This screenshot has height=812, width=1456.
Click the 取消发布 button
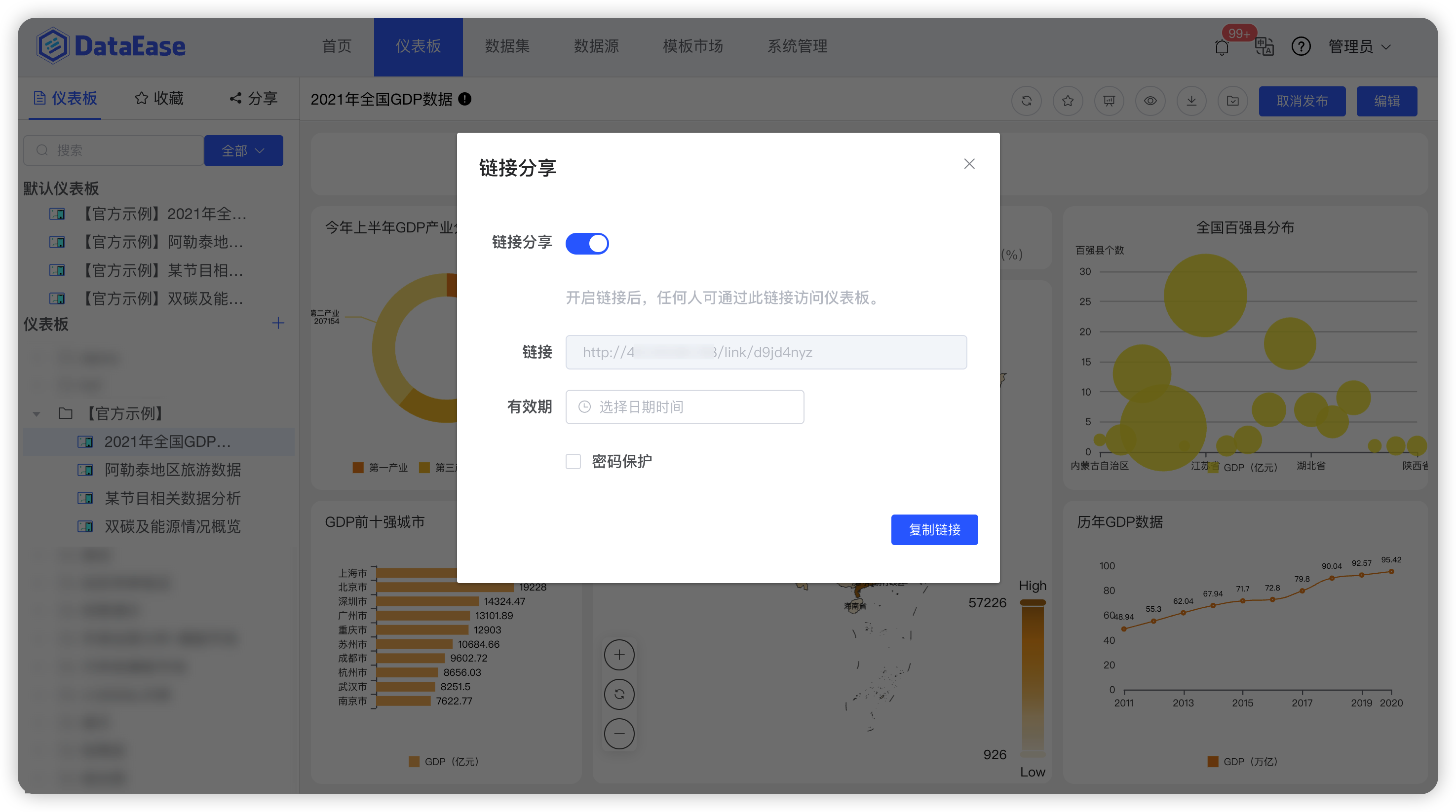click(x=1302, y=101)
